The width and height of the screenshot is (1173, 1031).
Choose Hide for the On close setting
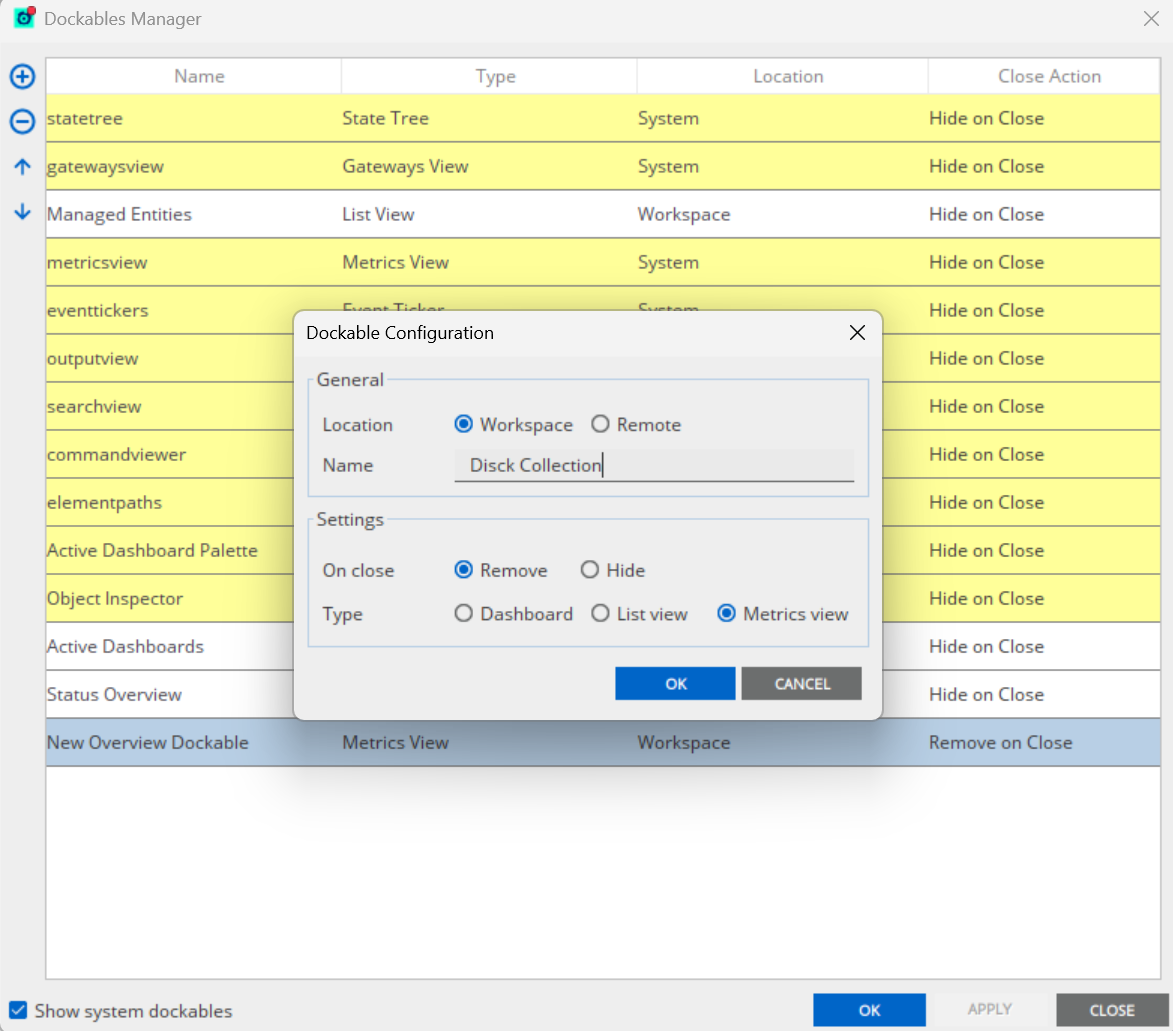(x=590, y=570)
